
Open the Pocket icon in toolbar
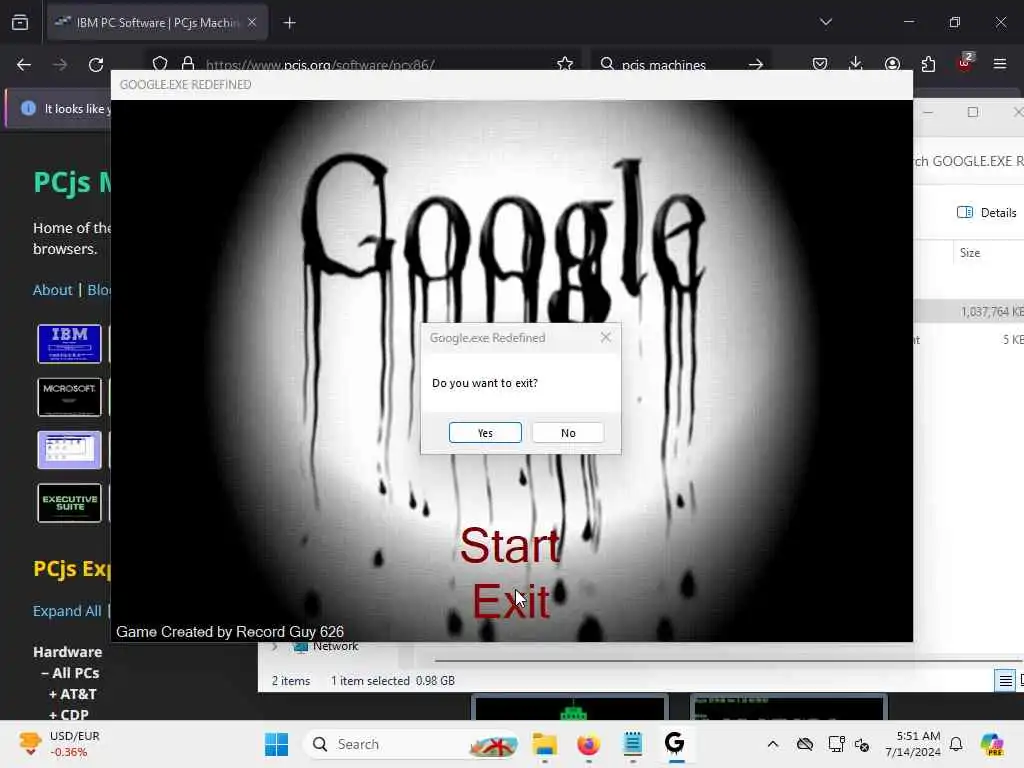pyautogui.click(x=820, y=64)
